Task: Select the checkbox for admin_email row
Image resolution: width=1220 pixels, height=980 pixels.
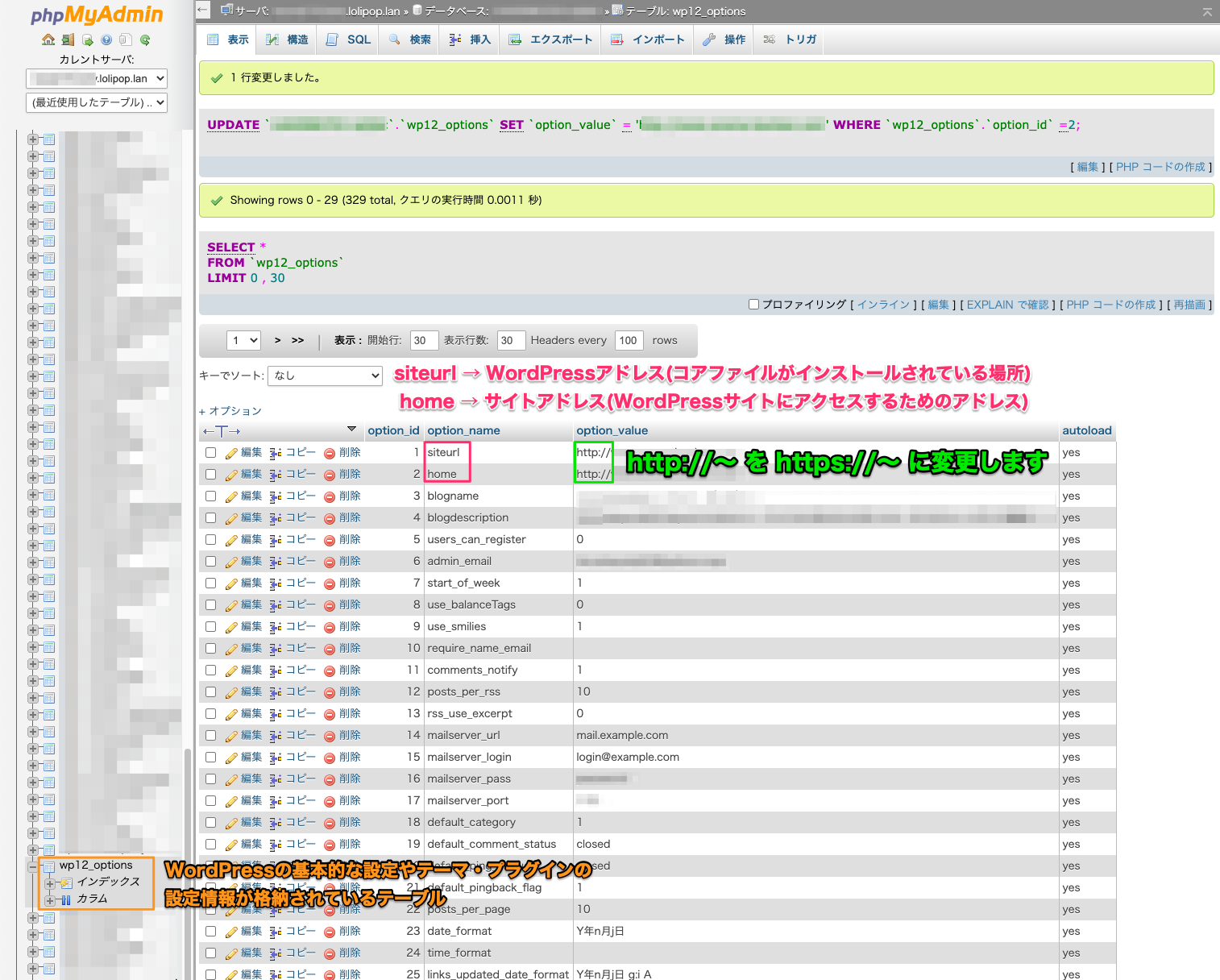Action: pos(211,562)
